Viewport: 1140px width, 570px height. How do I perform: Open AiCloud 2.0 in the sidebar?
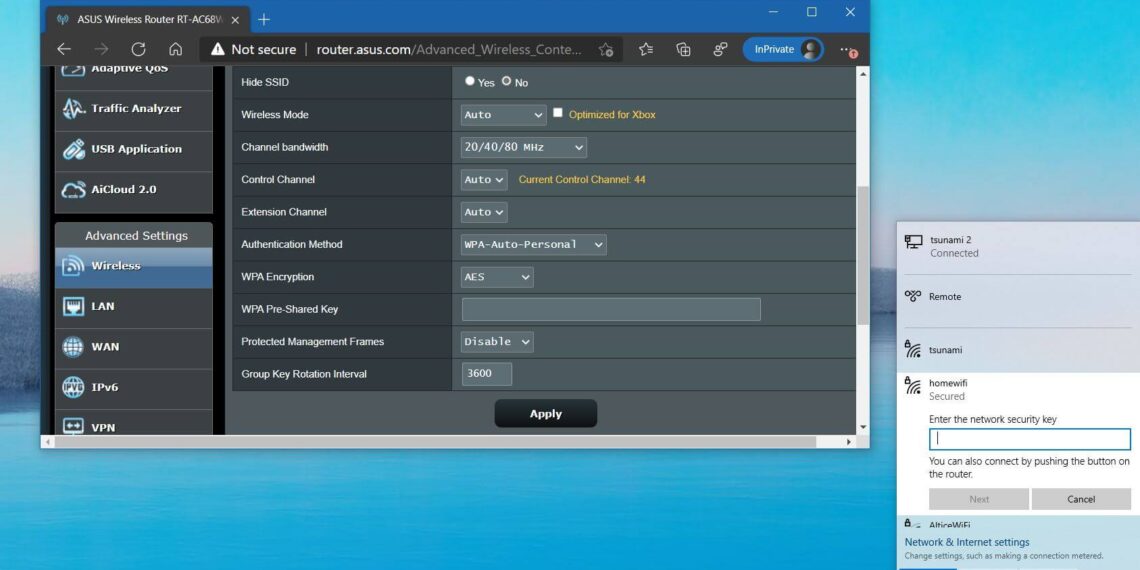(x=134, y=189)
